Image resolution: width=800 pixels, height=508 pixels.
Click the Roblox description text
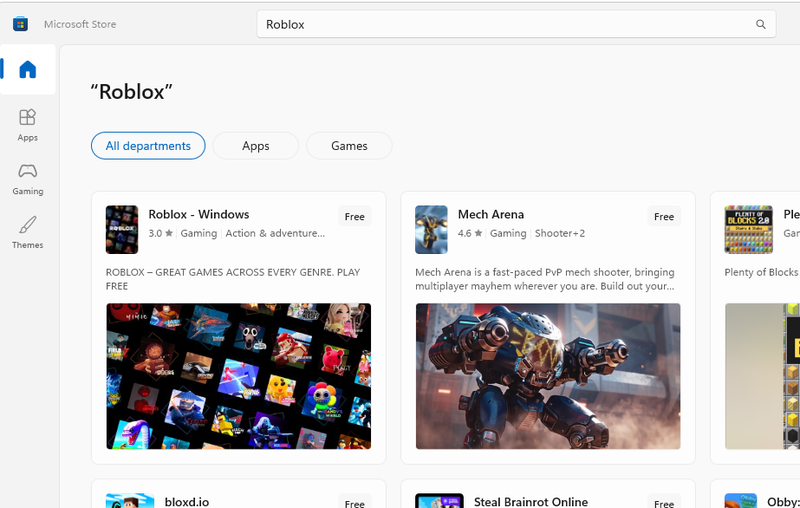[233, 279]
